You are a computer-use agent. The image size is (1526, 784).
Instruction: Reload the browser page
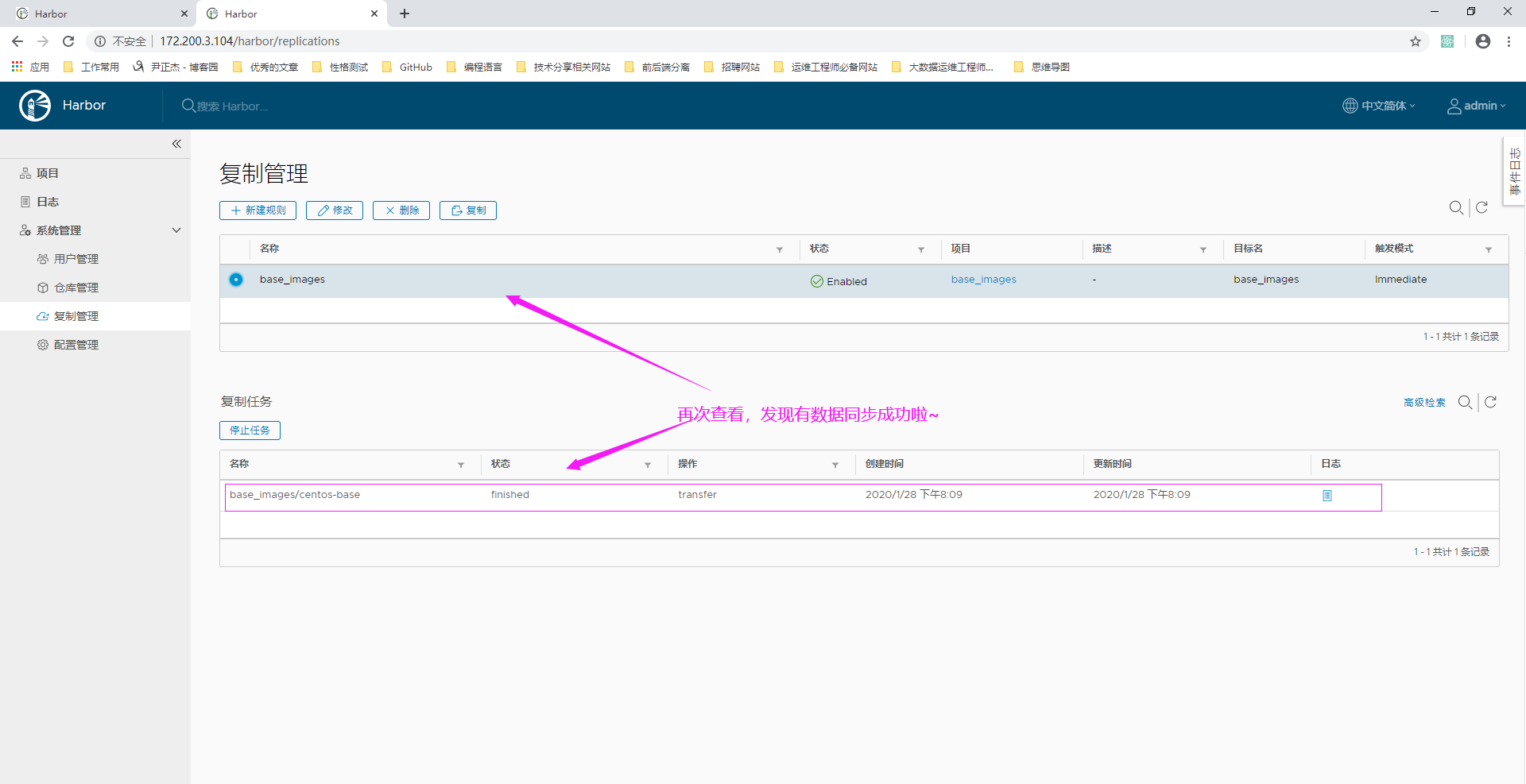click(x=68, y=41)
